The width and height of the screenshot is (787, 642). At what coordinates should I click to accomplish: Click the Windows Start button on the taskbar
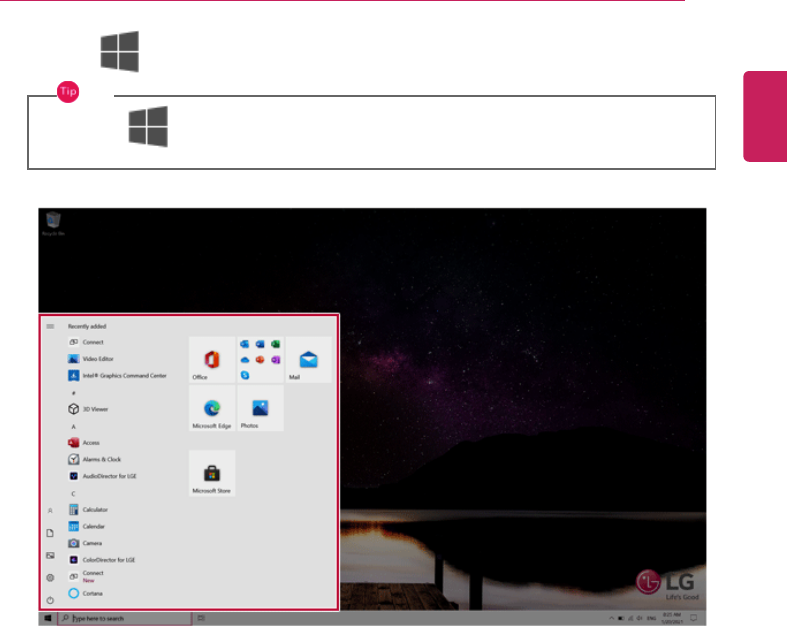[x=48, y=618]
